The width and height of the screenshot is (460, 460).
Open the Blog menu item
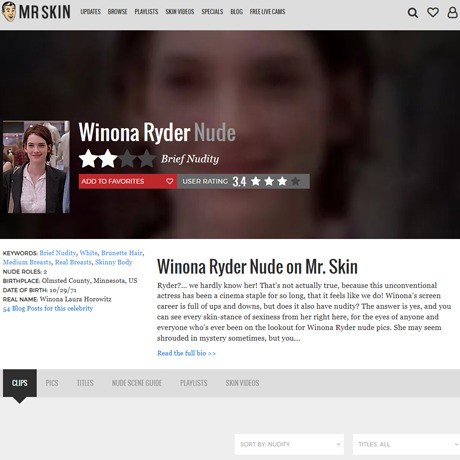[236, 12]
